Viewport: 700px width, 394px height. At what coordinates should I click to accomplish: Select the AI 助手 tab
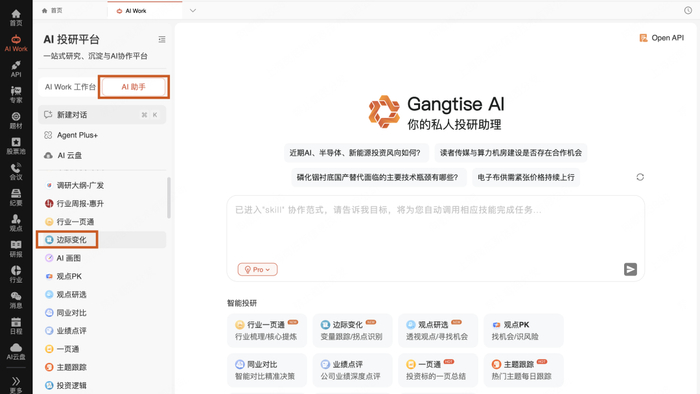[x=133, y=87]
